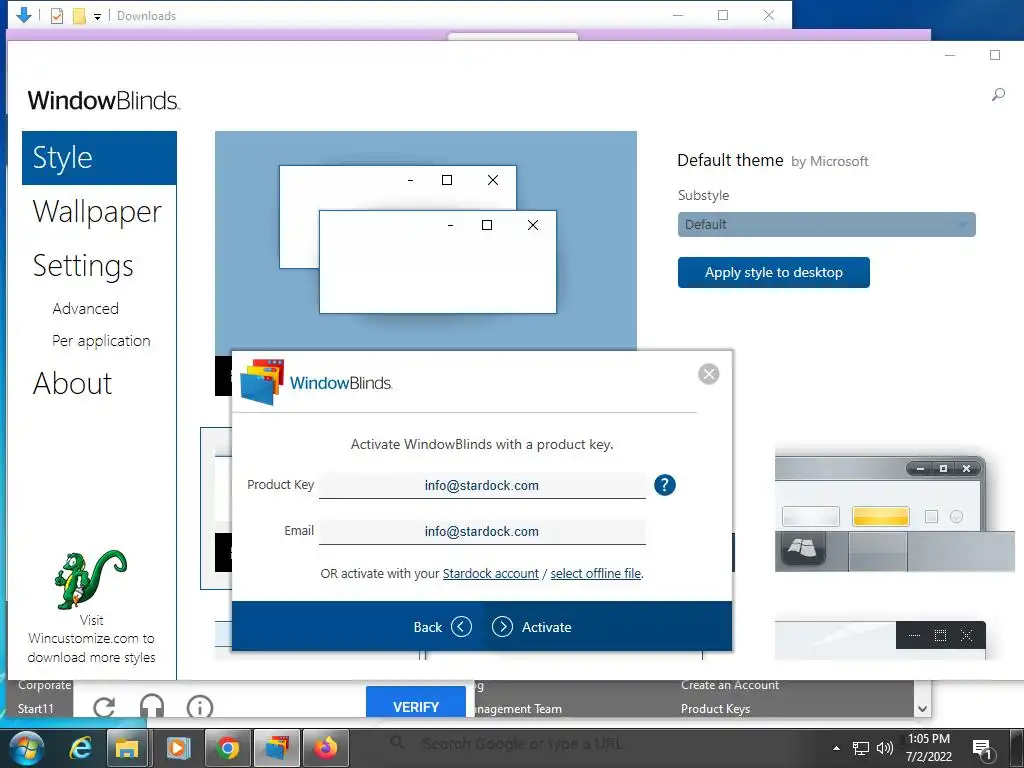1024x768 pixels.
Task: Open Internet Explorer from taskbar
Action: point(80,748)
